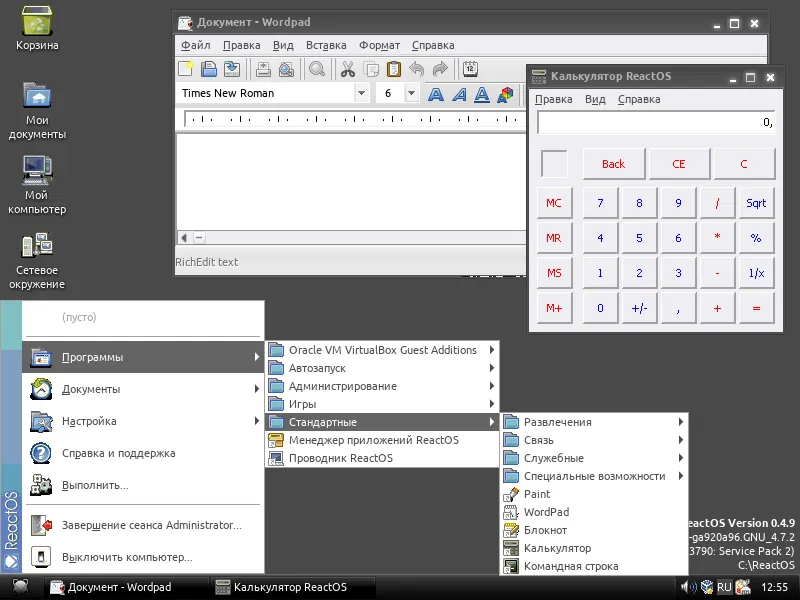The width and height of the screenshot is (800, 600).
Task: Open the Справка menu in Calculator
Action: point(639,99)
